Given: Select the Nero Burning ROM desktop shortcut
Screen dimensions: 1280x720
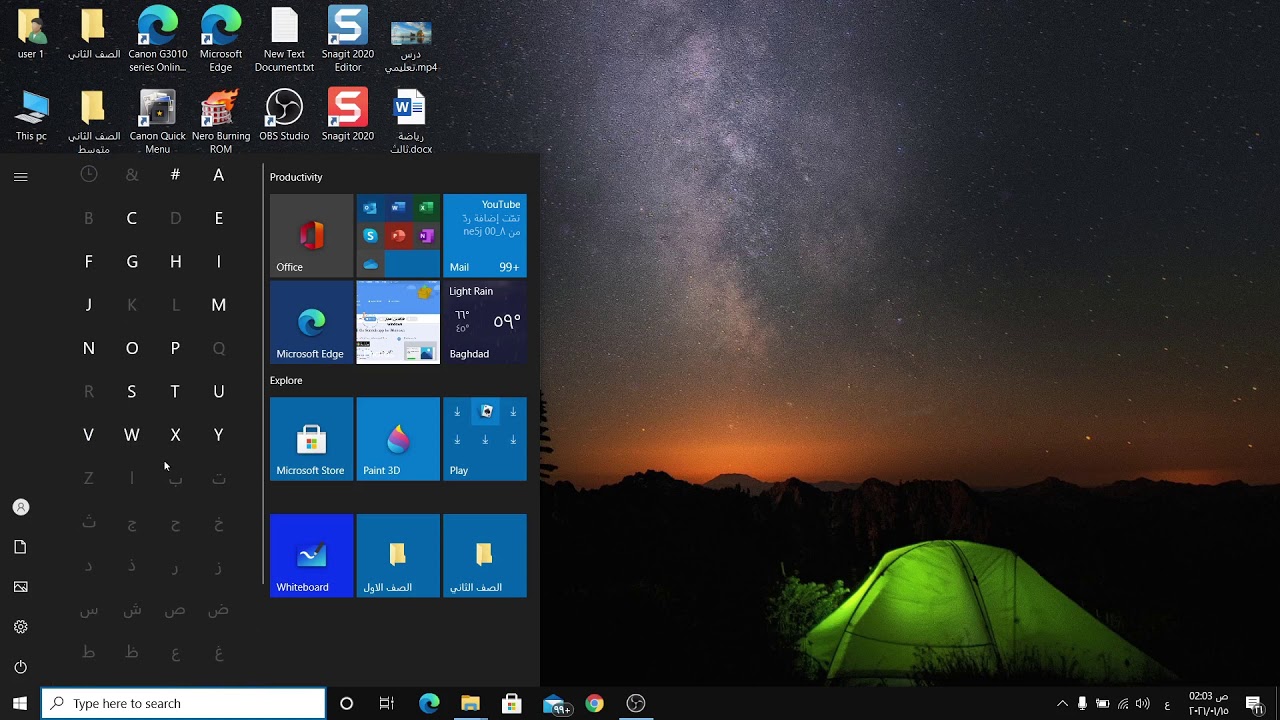Looking at the screenshot, I should (x=221, y=122).
